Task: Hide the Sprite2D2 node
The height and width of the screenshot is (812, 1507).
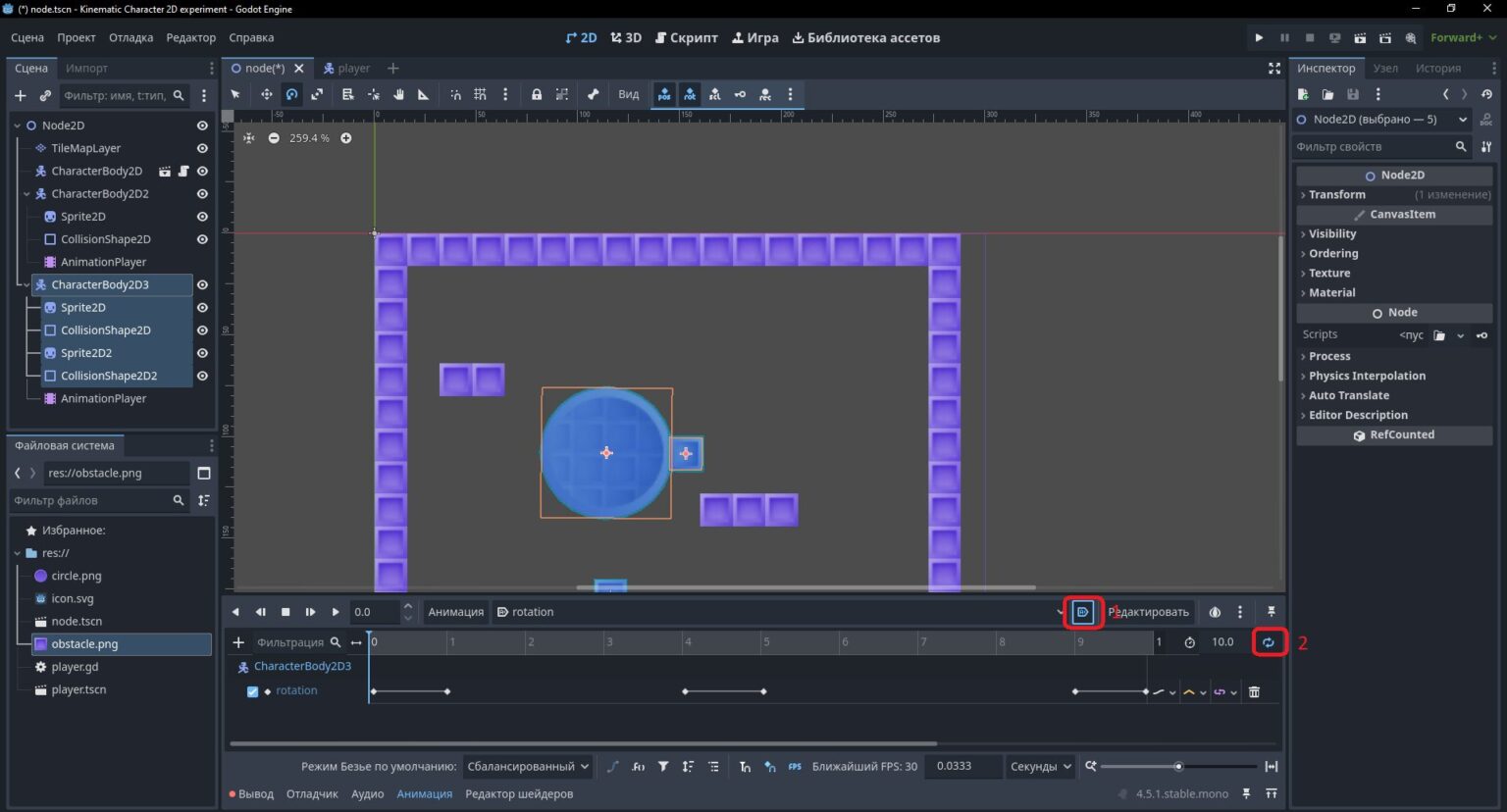Action: pos(202,353)
